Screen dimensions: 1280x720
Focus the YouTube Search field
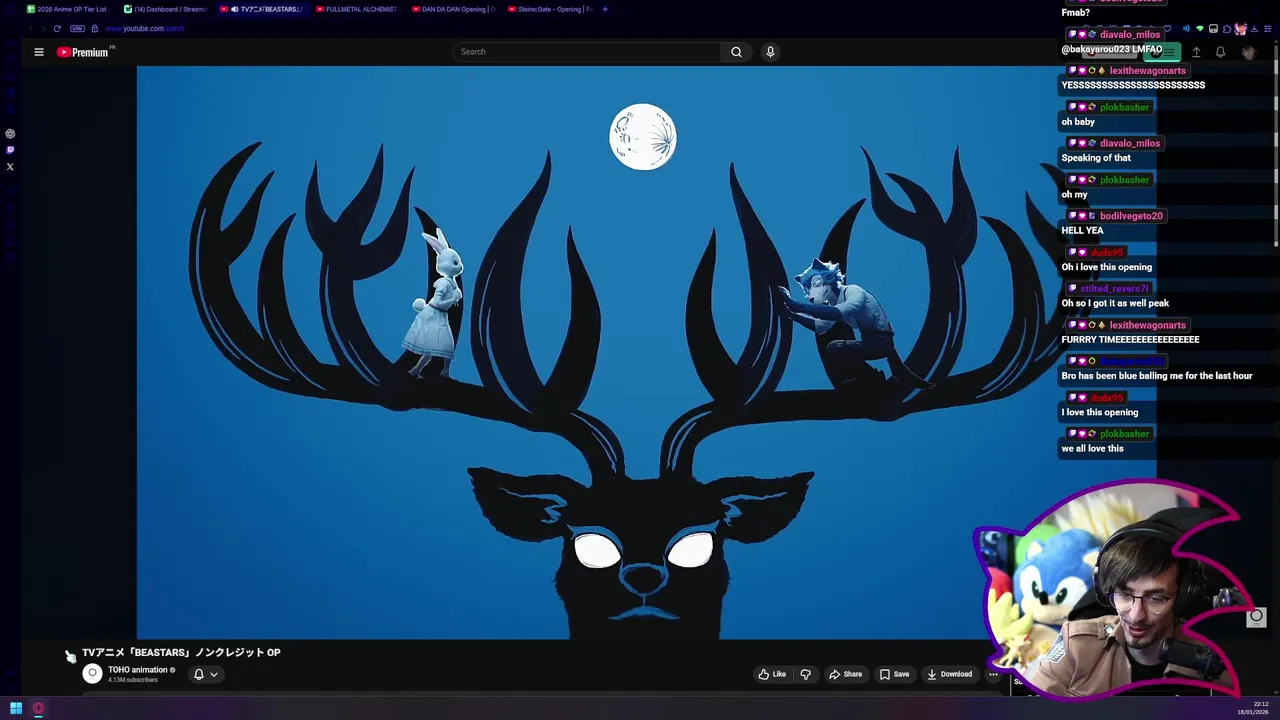click(588, 52)
